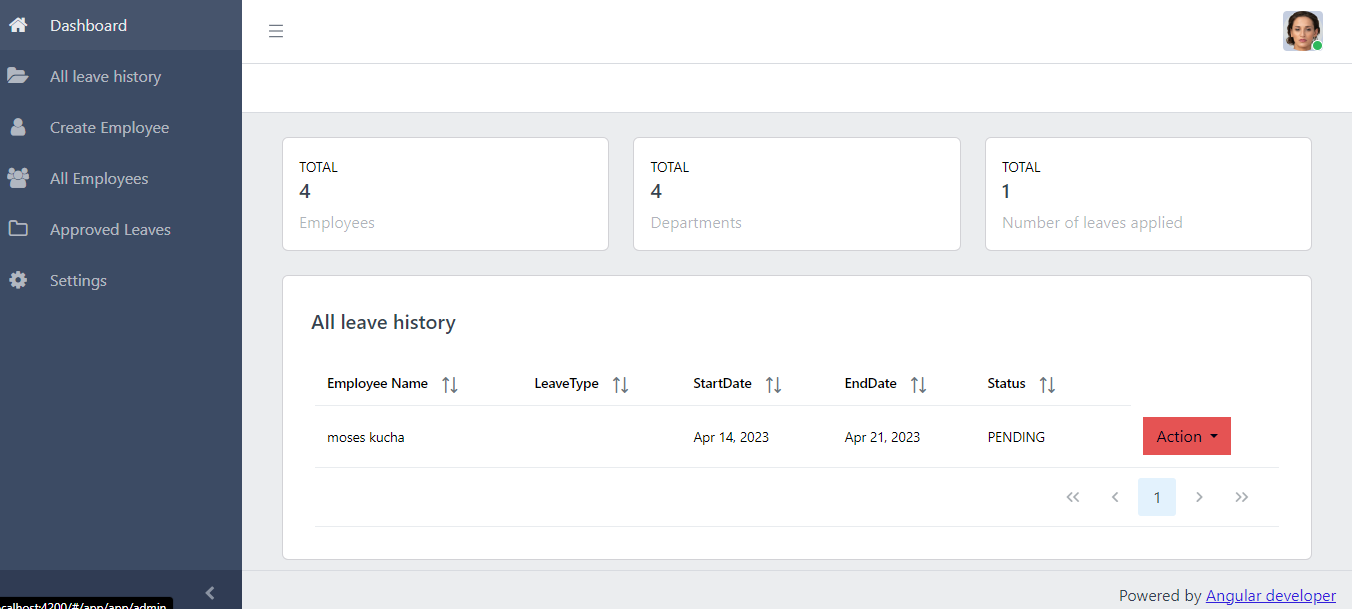This screenshot has height=609, width=1352.
Task: Sort by EndDate column arrows
Action: point(918,385)
